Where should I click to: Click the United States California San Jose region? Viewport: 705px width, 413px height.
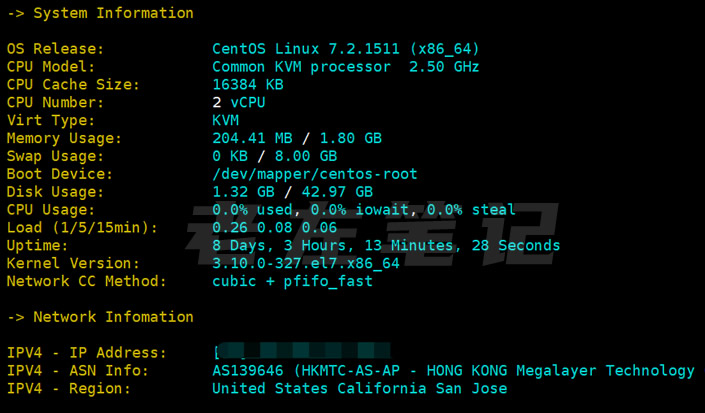359,388
